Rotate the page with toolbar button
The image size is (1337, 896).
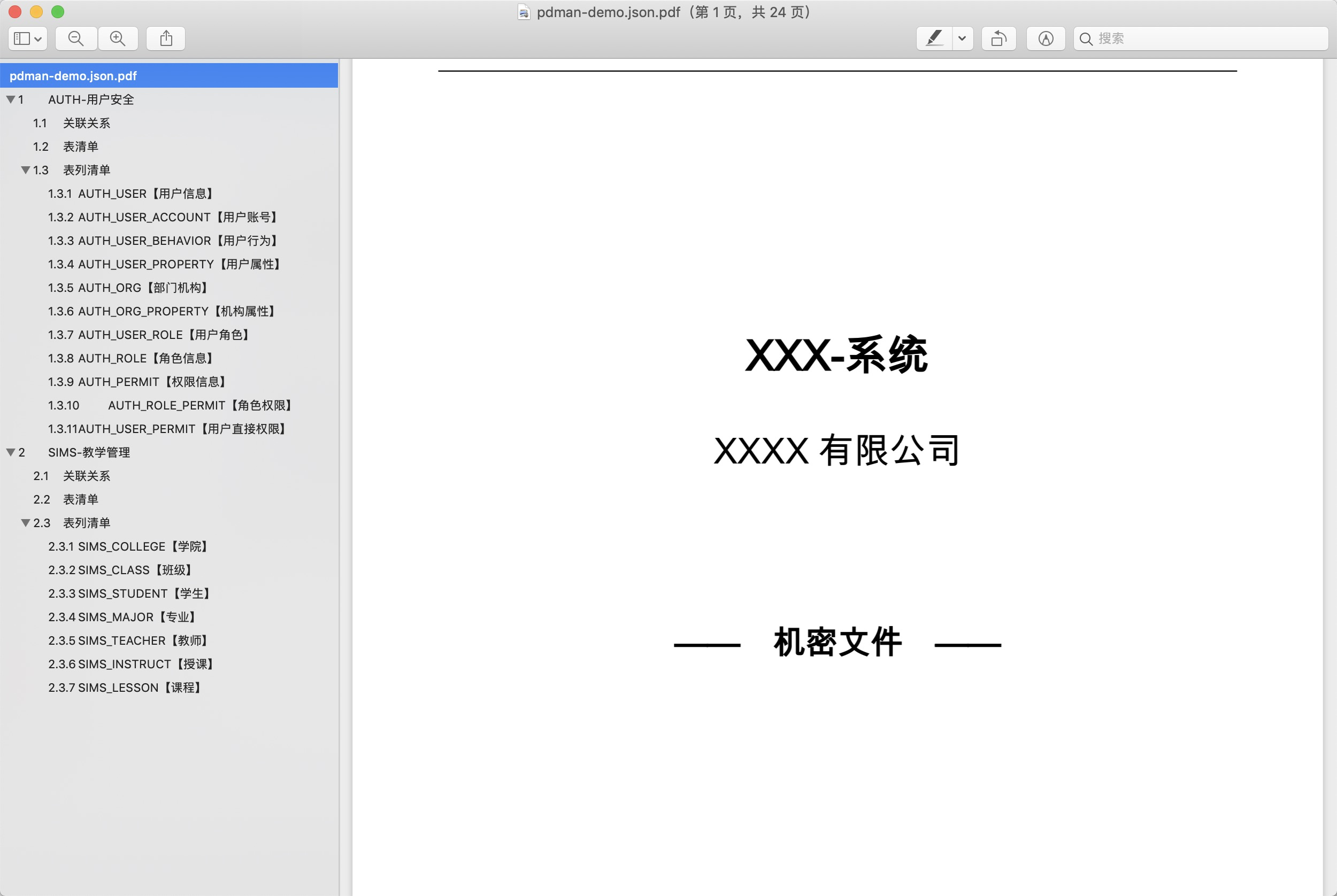(998, 38)
